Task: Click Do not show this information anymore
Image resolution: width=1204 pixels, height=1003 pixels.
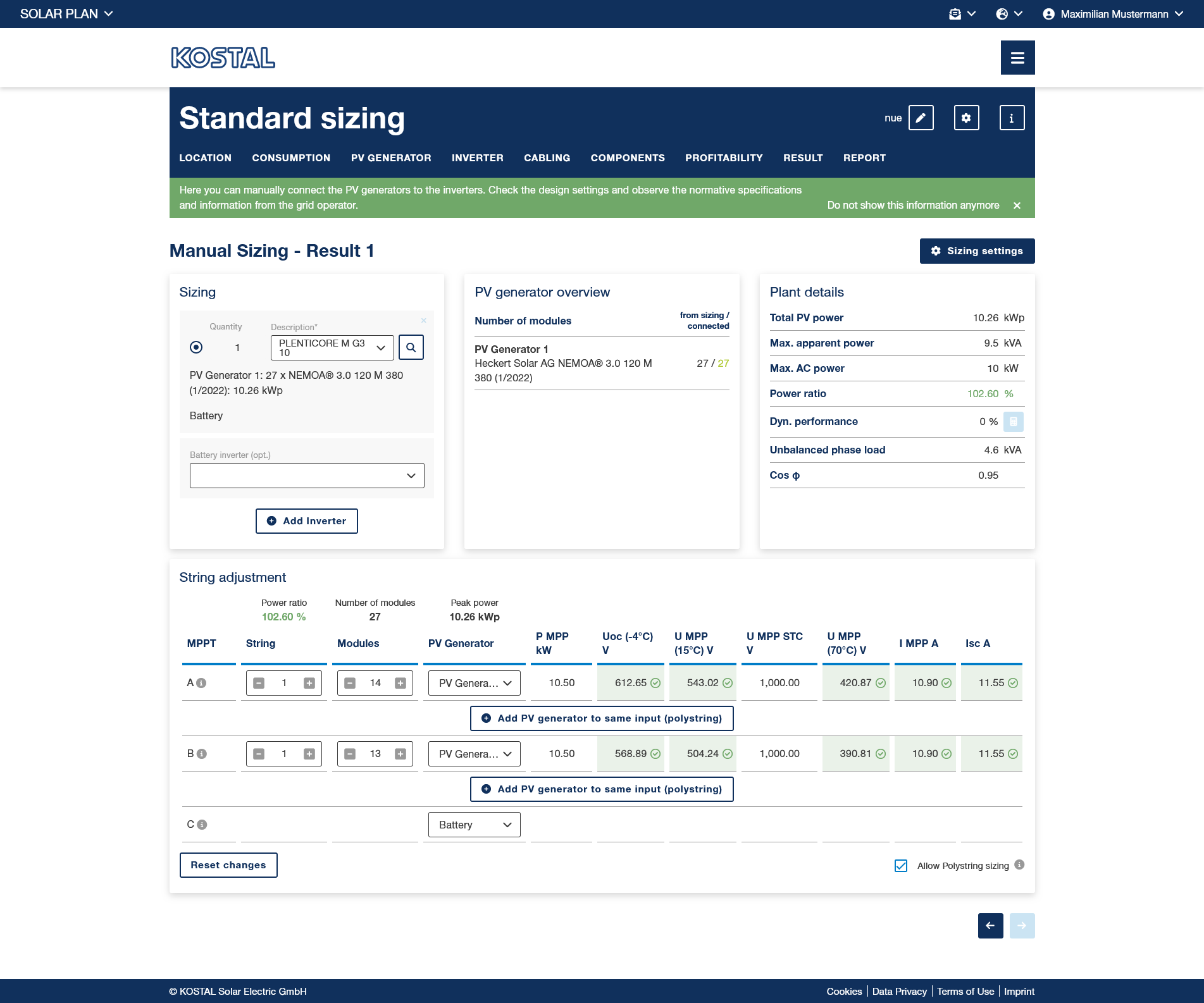Action: click(x=913, y=206)
